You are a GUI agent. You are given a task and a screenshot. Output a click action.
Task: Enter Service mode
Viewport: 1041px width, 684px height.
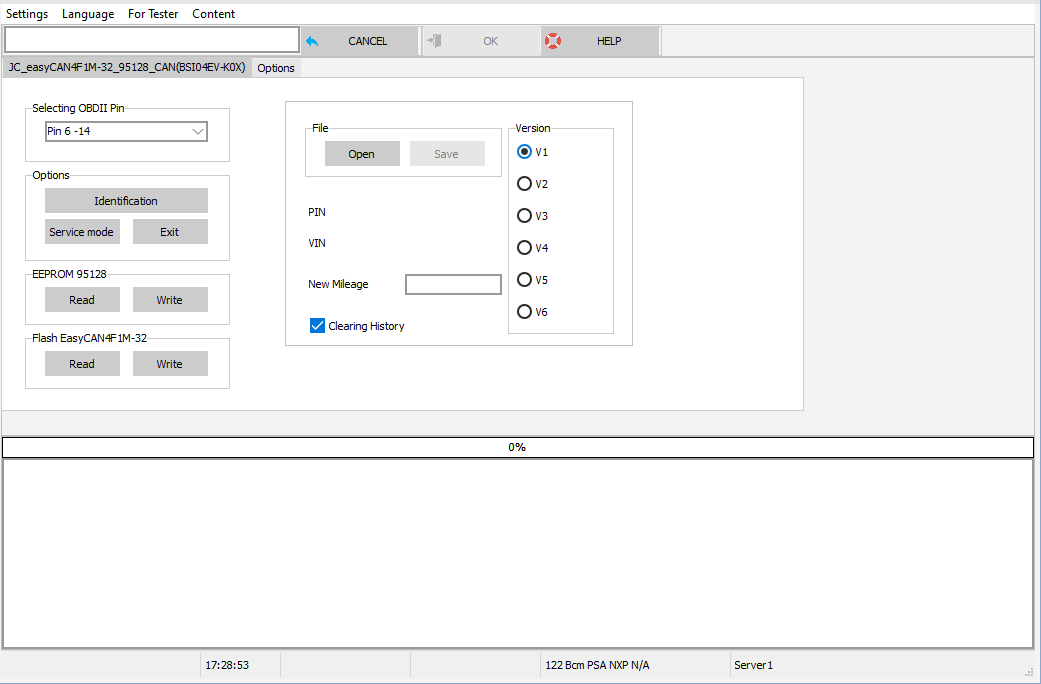pos(82,231)
